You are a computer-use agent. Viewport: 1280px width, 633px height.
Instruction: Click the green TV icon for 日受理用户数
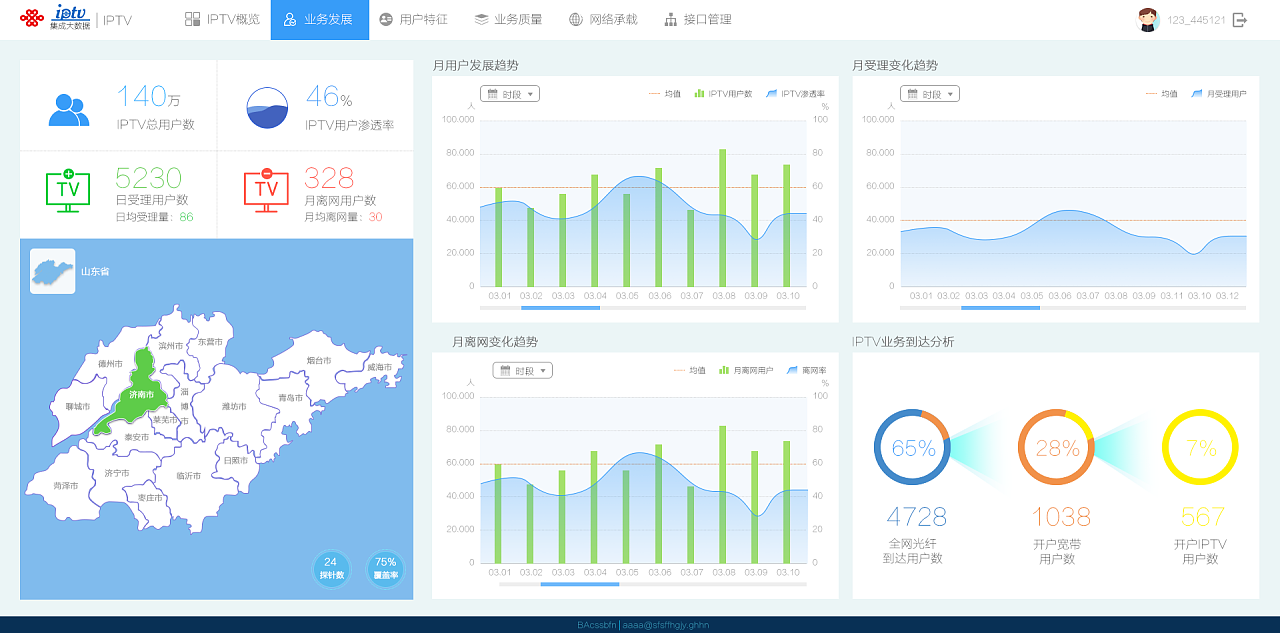(66, 189)
